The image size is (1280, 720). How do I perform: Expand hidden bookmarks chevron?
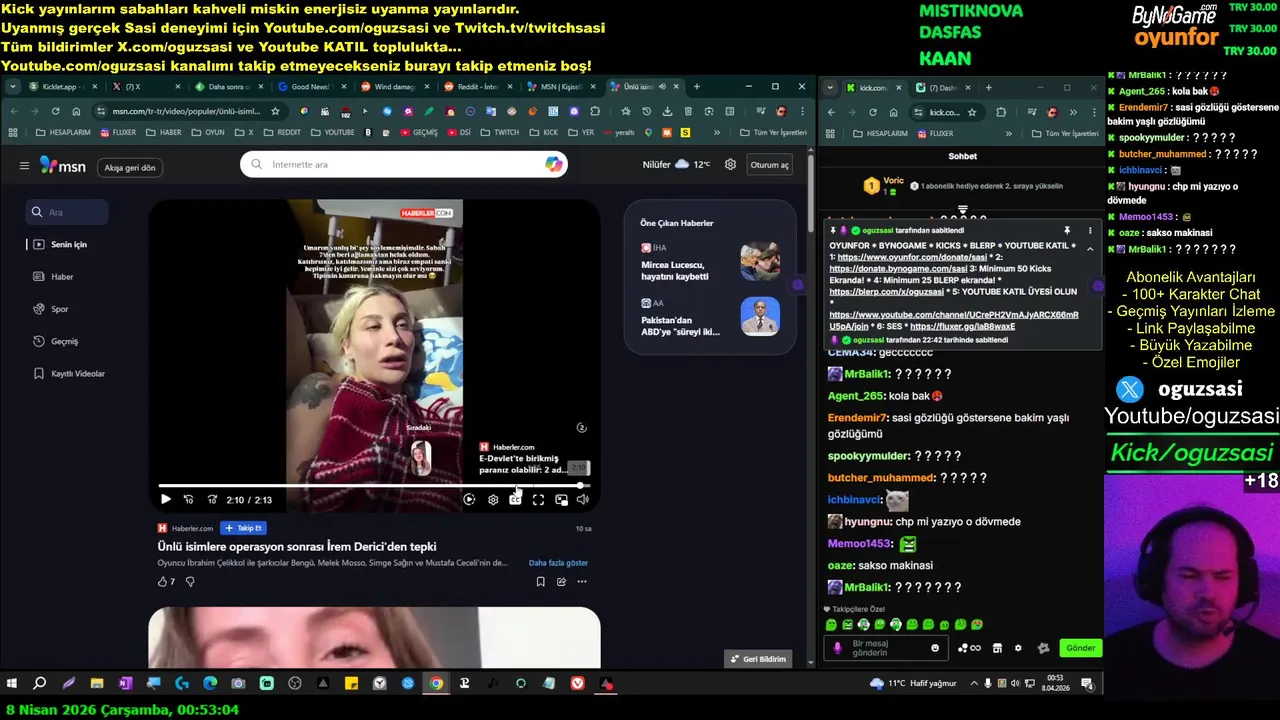click(717, 132)
